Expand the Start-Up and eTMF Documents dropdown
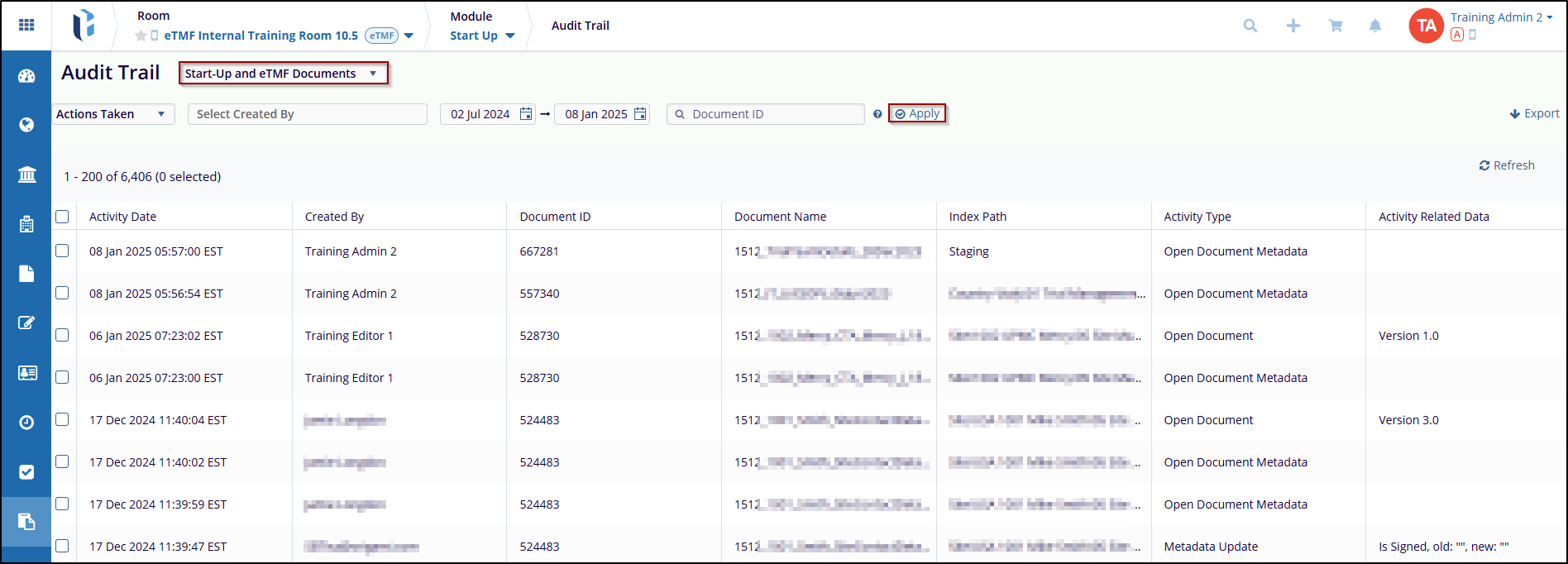This screenshot has height=564, width=1568. click(x=283, y=74)
